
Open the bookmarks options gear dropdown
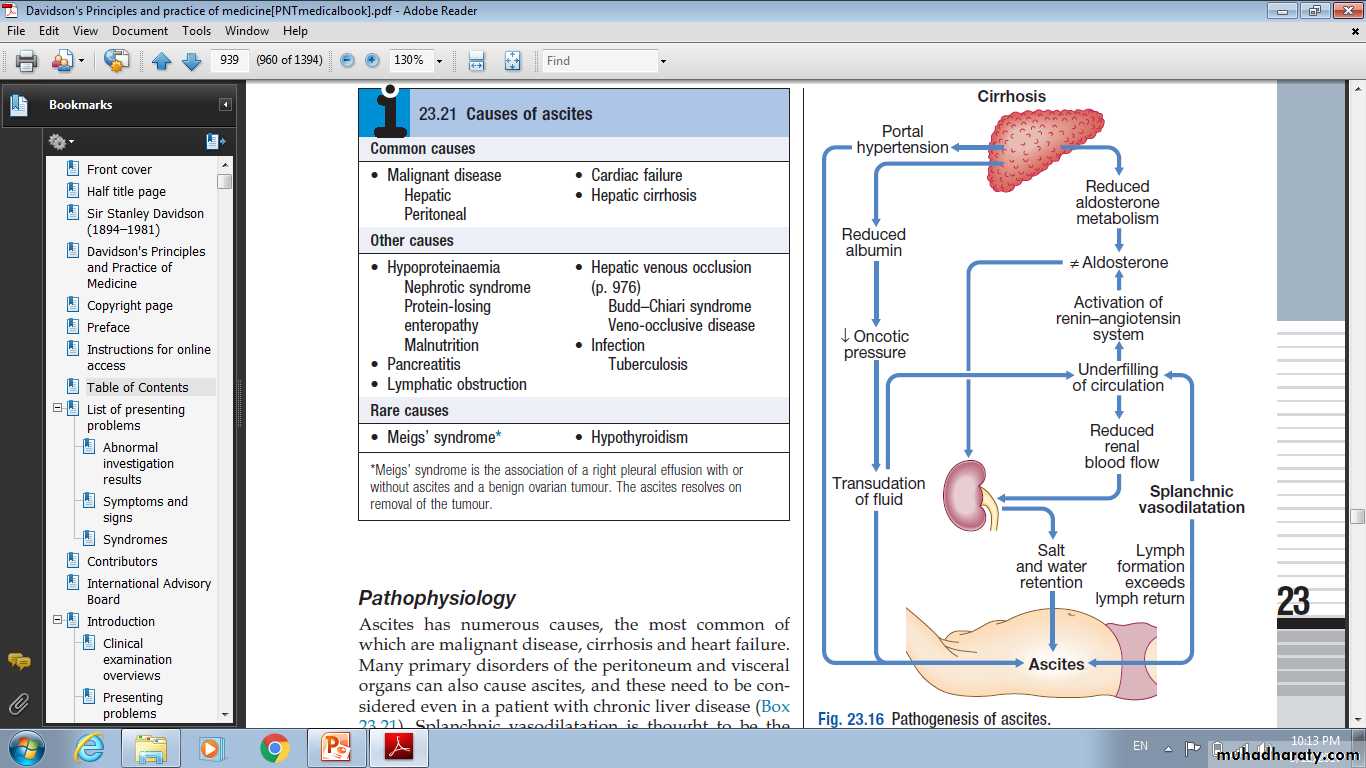pos(61,142)
